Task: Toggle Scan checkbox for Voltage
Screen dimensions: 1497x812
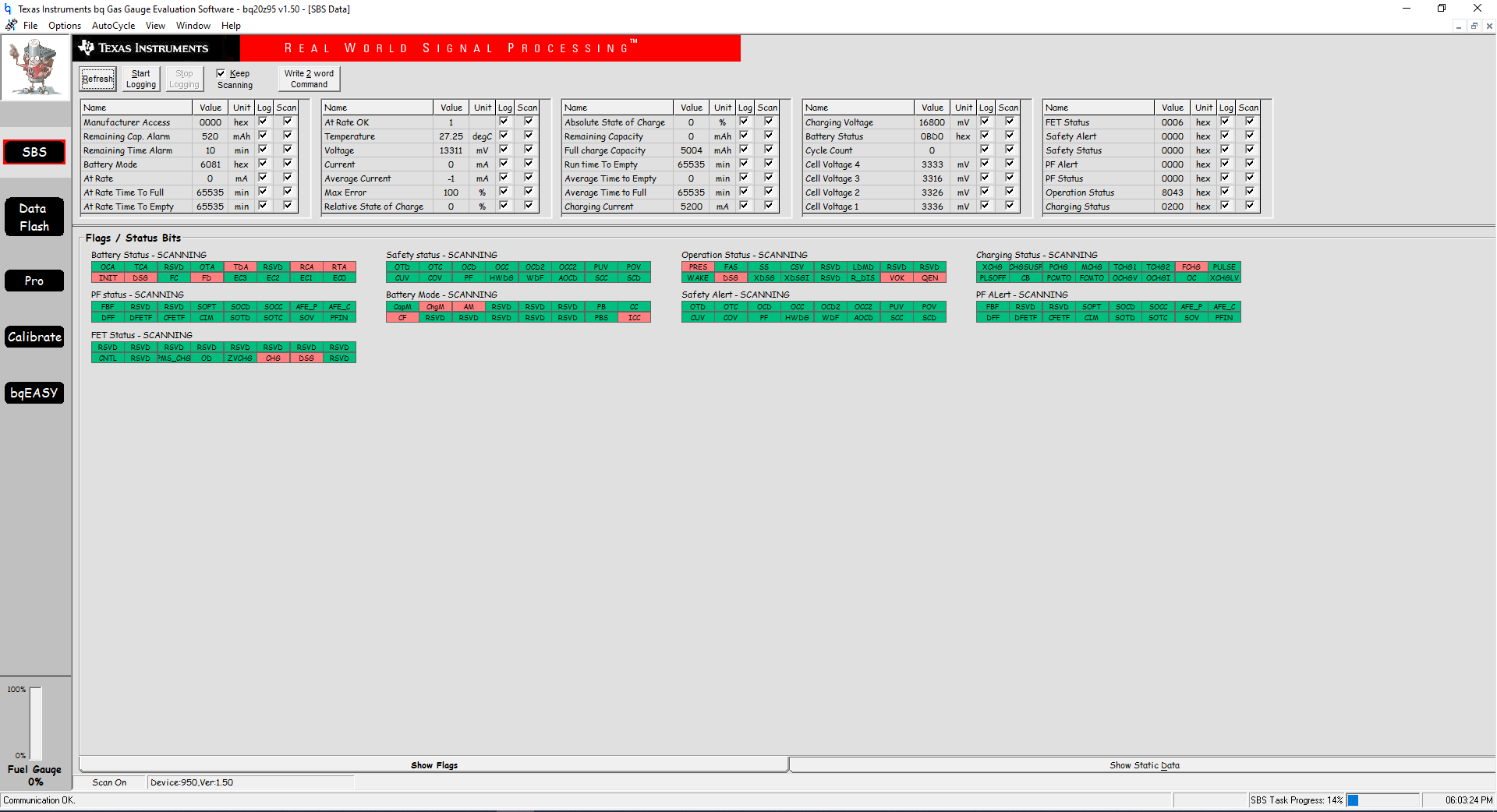Action: [x=529, y=150]
